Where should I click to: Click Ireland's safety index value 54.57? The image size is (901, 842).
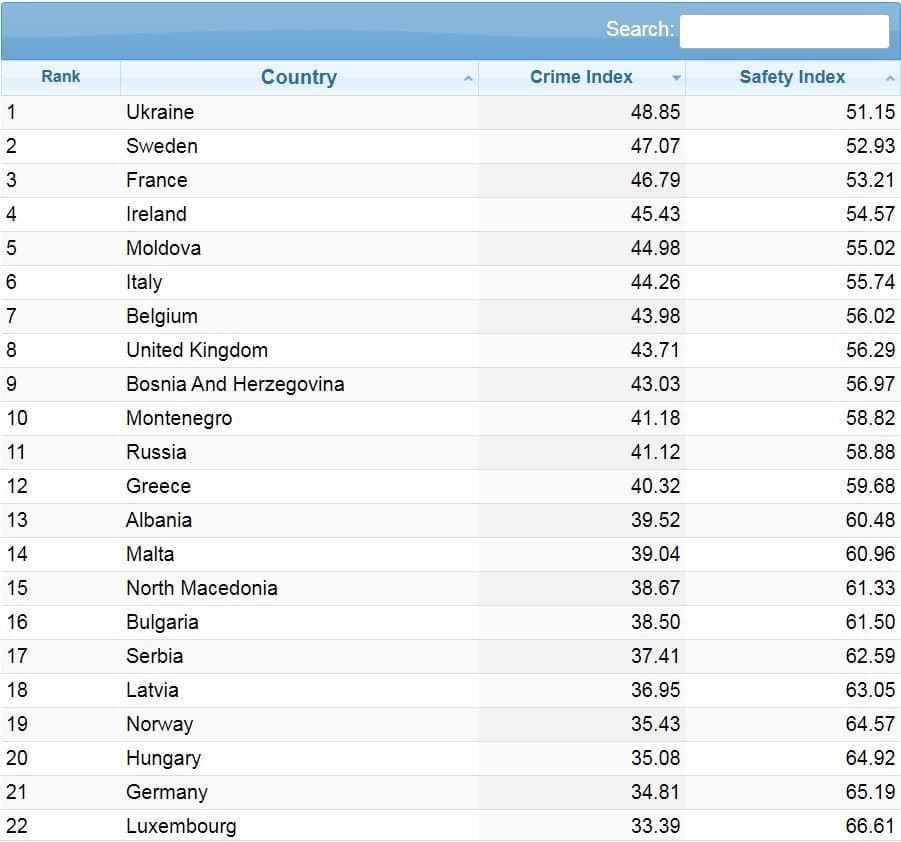[x=870, y=214]
